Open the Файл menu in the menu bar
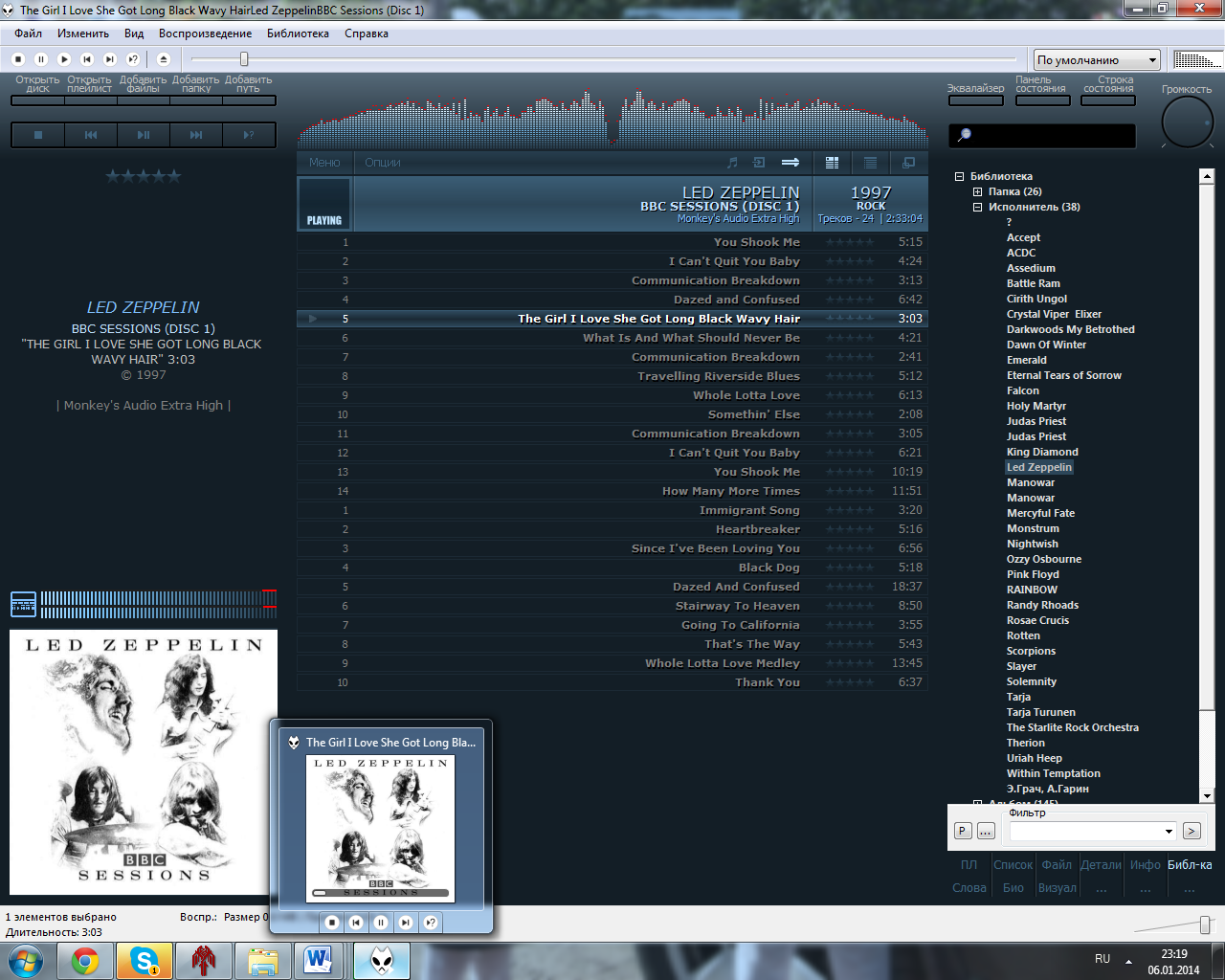The width and height of the screenshot is (1225, 980). 29,33
